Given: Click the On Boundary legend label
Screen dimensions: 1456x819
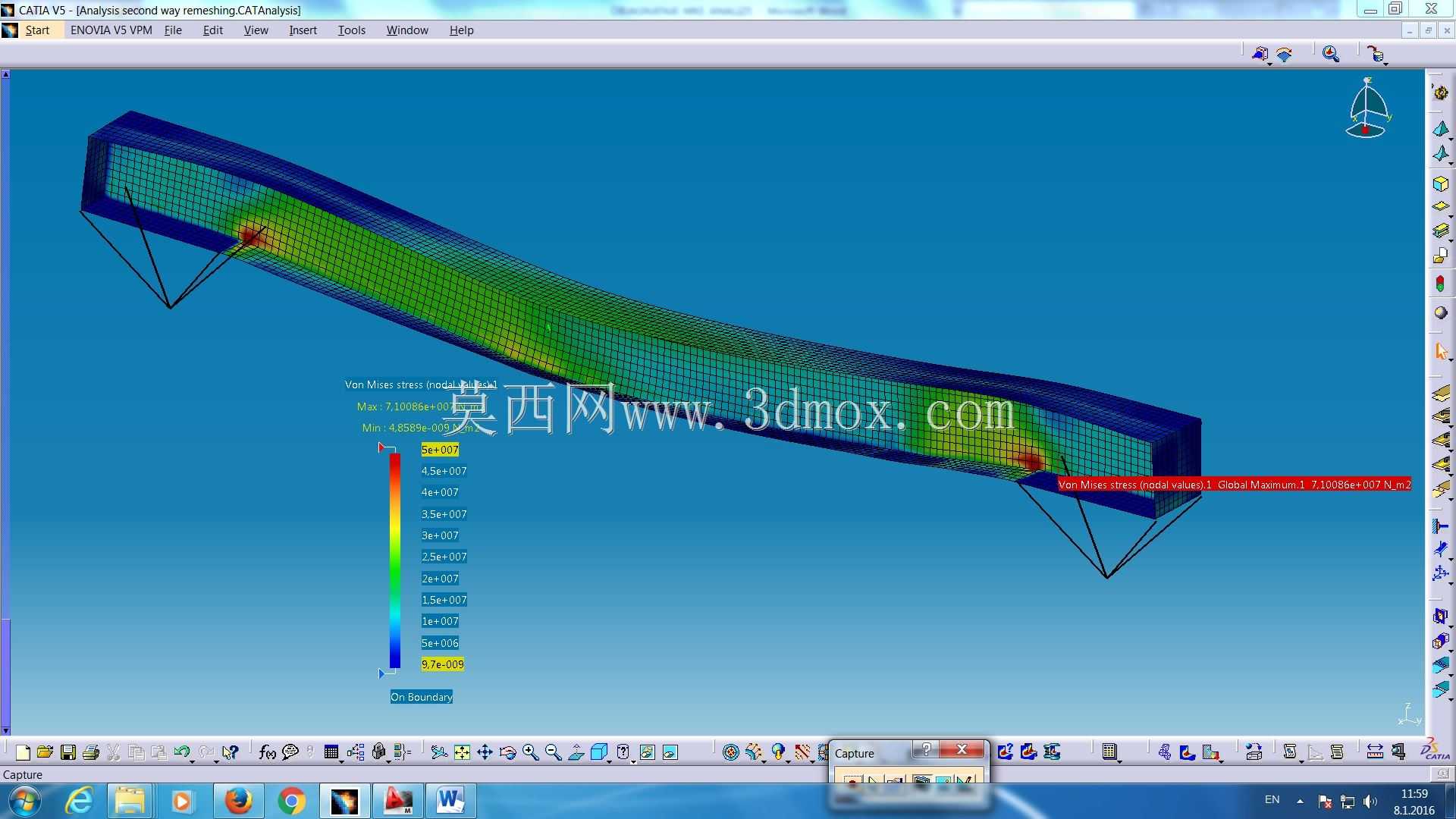Looking at the screenshot, I should [422, 697].
